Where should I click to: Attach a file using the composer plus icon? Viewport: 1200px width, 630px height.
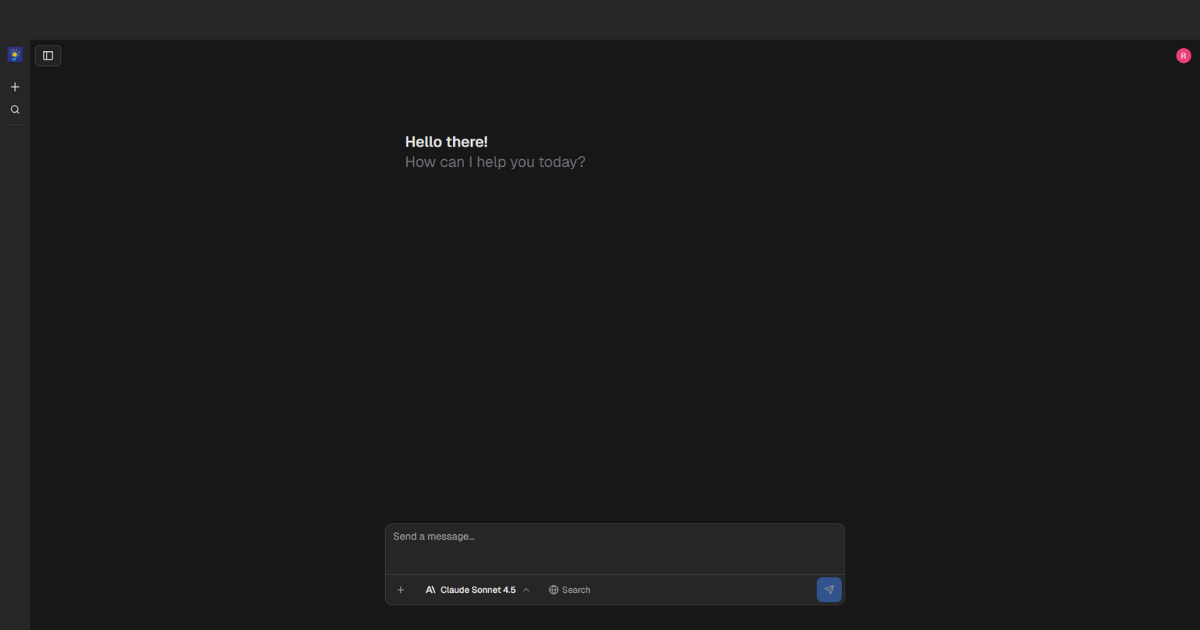[x=401, y=590]
